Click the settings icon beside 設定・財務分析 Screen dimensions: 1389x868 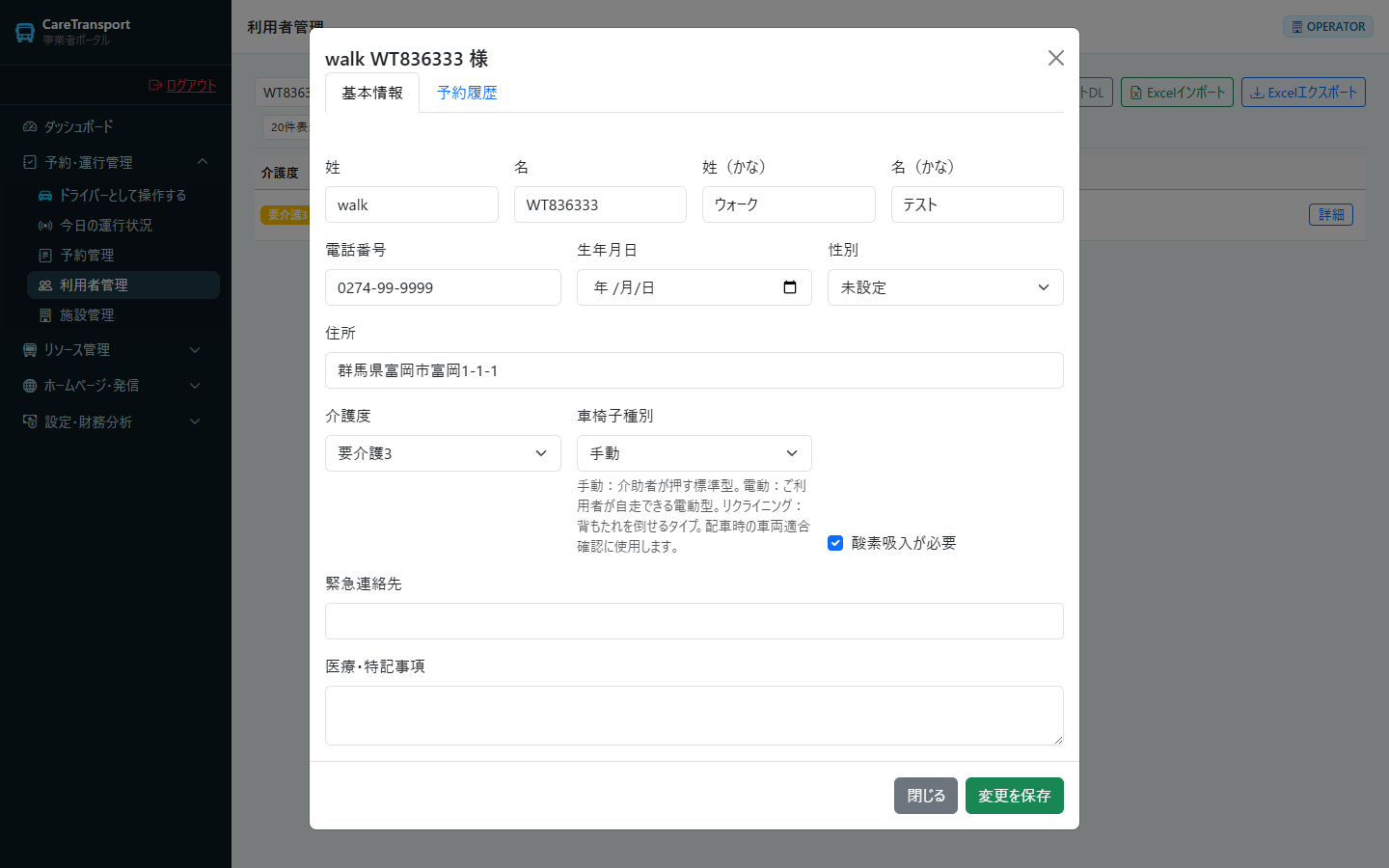tap(30, 421)
